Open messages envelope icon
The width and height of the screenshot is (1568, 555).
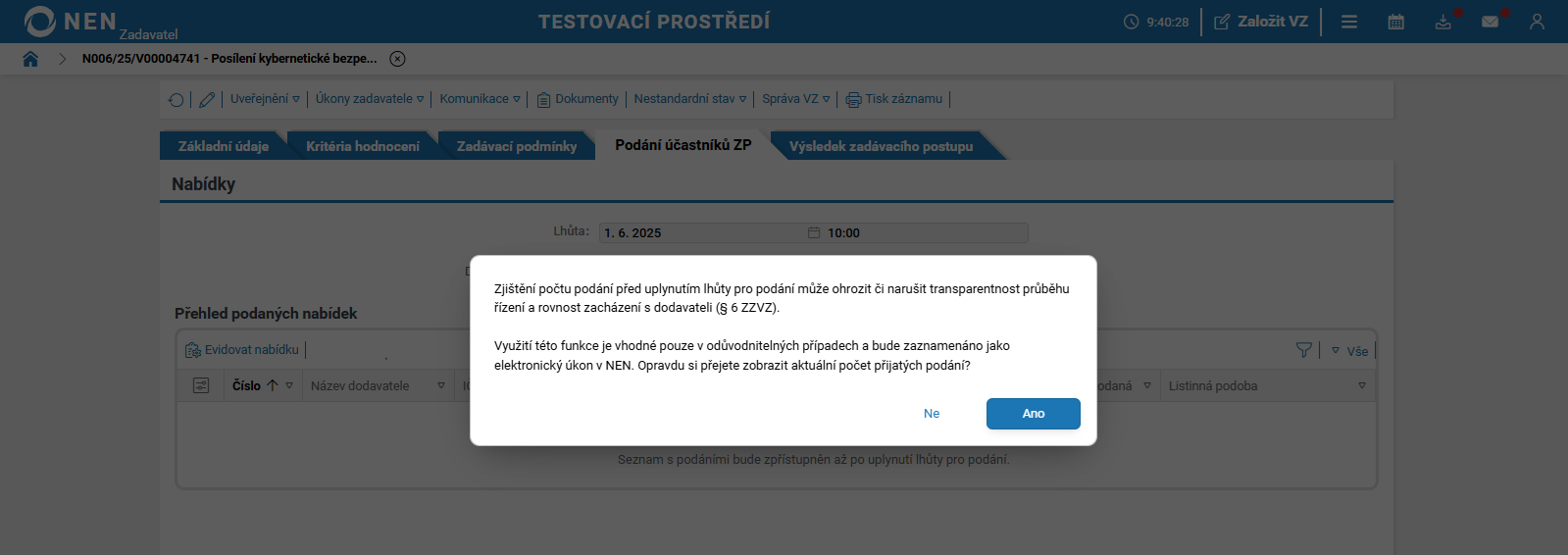point(1491,22)
